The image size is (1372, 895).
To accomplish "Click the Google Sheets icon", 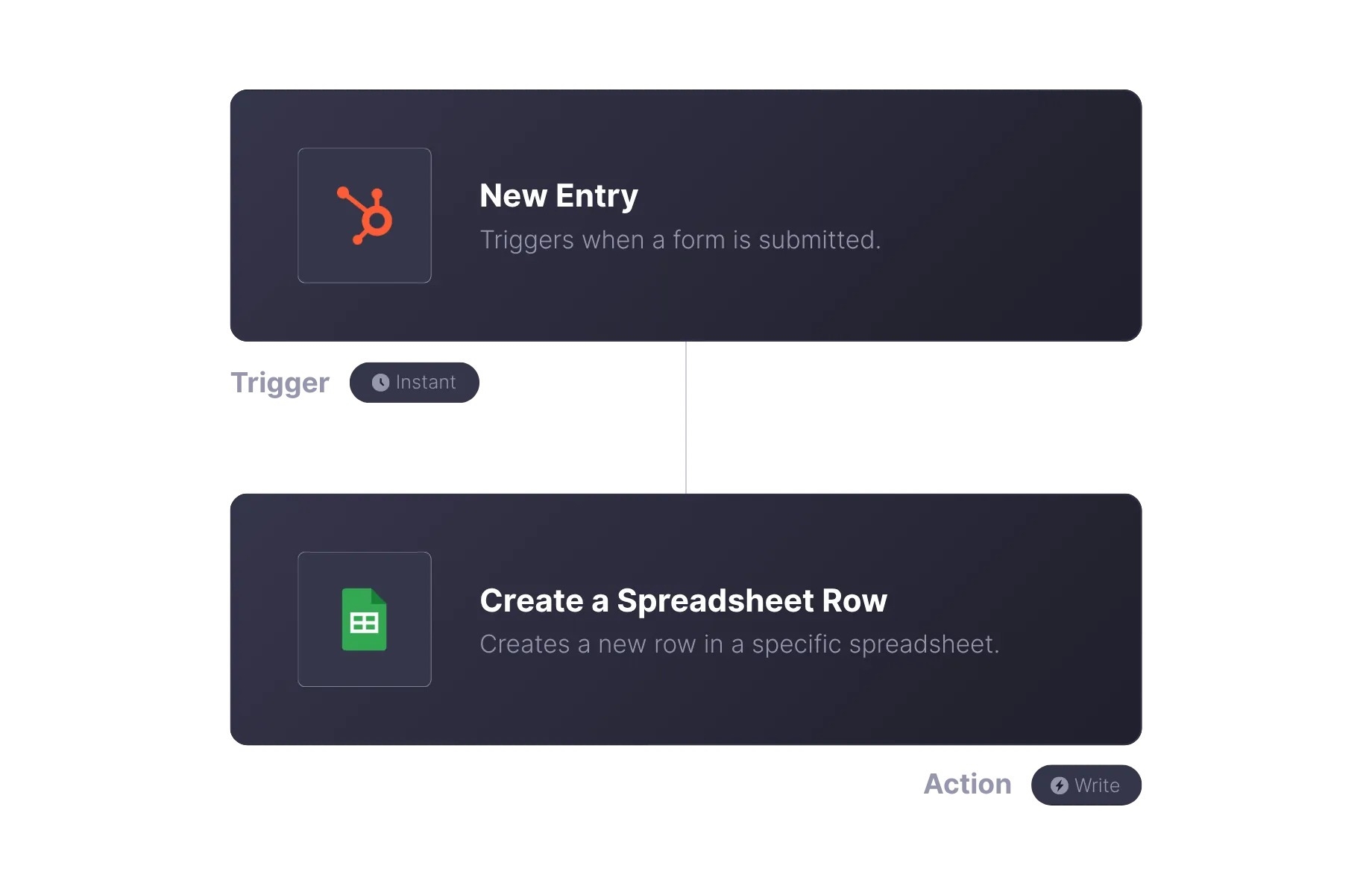I will click(365, 619).
